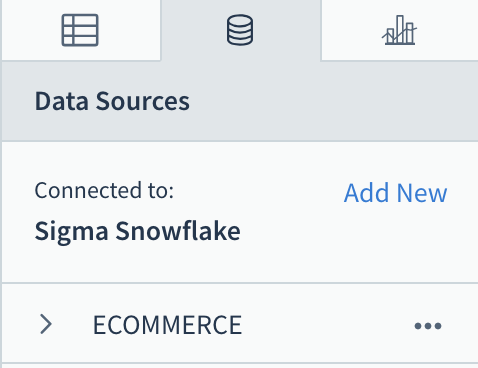
Task: Click the Connected to label
Action: (104, 190)
